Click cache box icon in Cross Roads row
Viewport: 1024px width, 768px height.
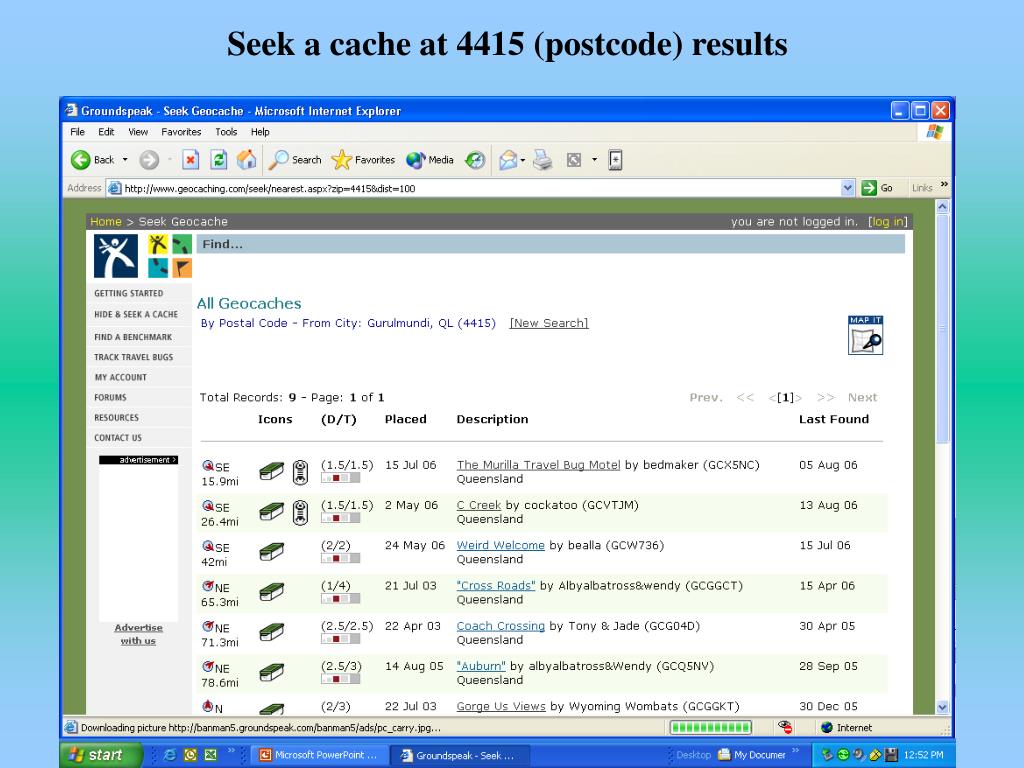(x=272, y=592)
